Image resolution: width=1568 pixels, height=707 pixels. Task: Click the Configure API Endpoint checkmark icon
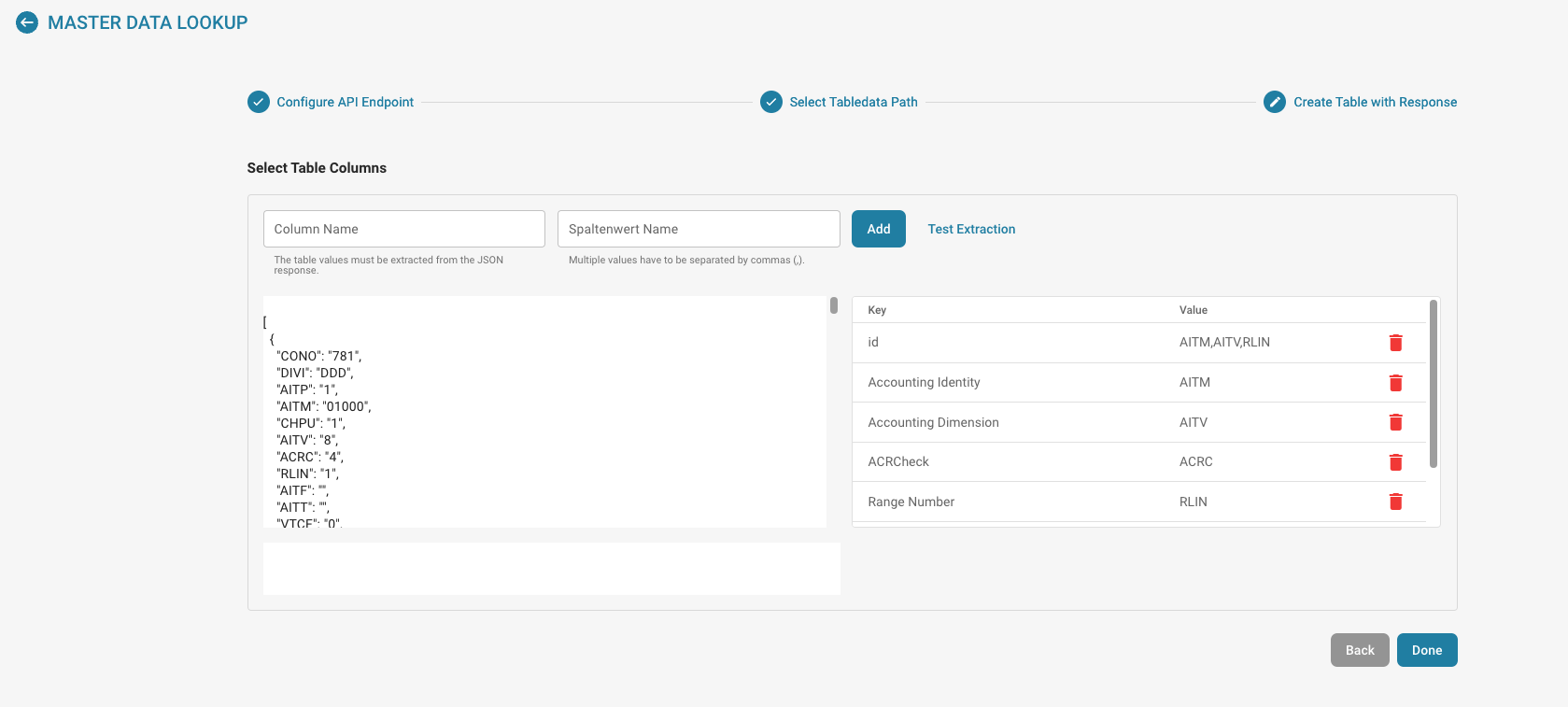coord(259,102)
